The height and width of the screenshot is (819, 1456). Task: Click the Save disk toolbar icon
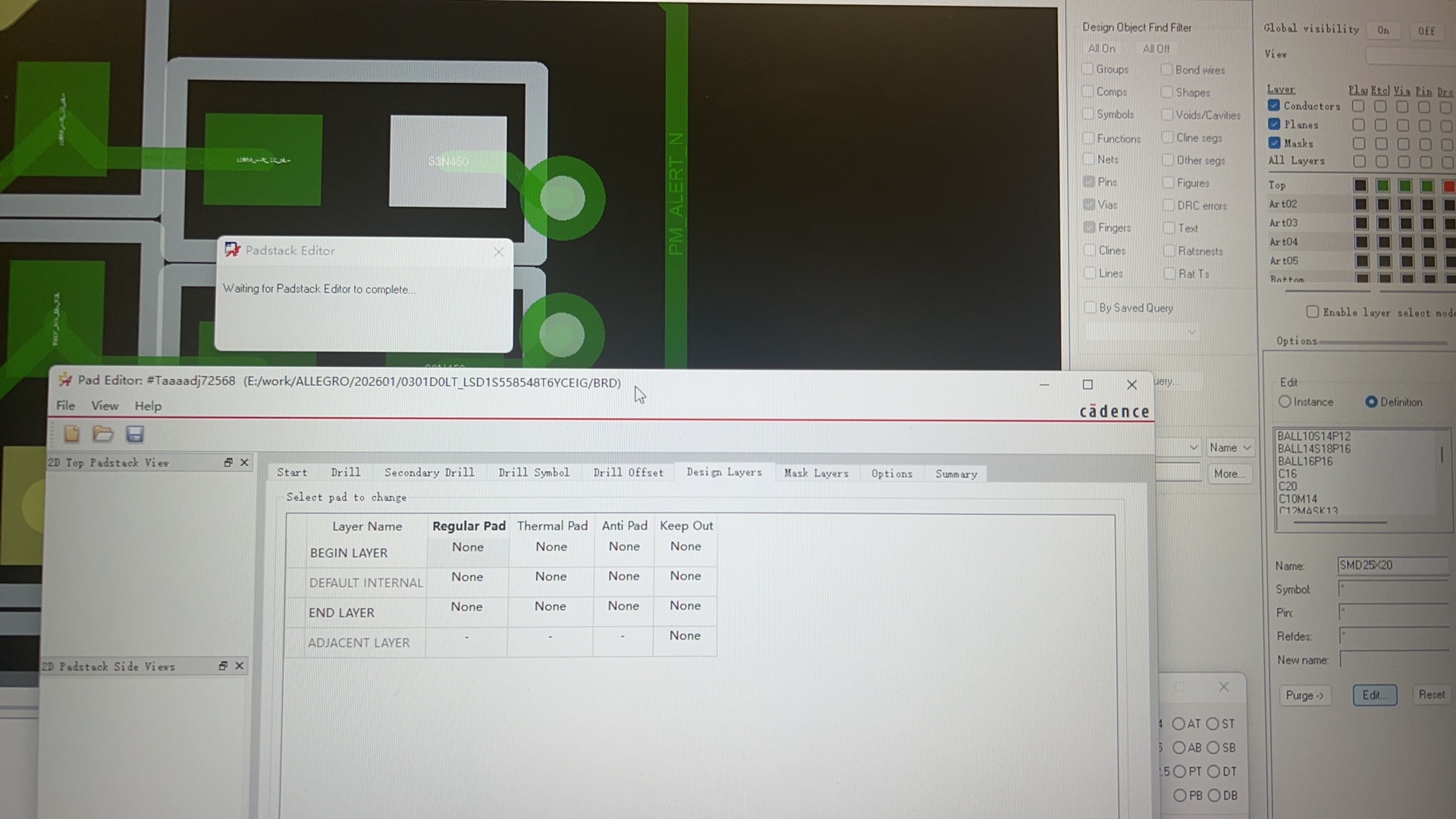[135, 434]
